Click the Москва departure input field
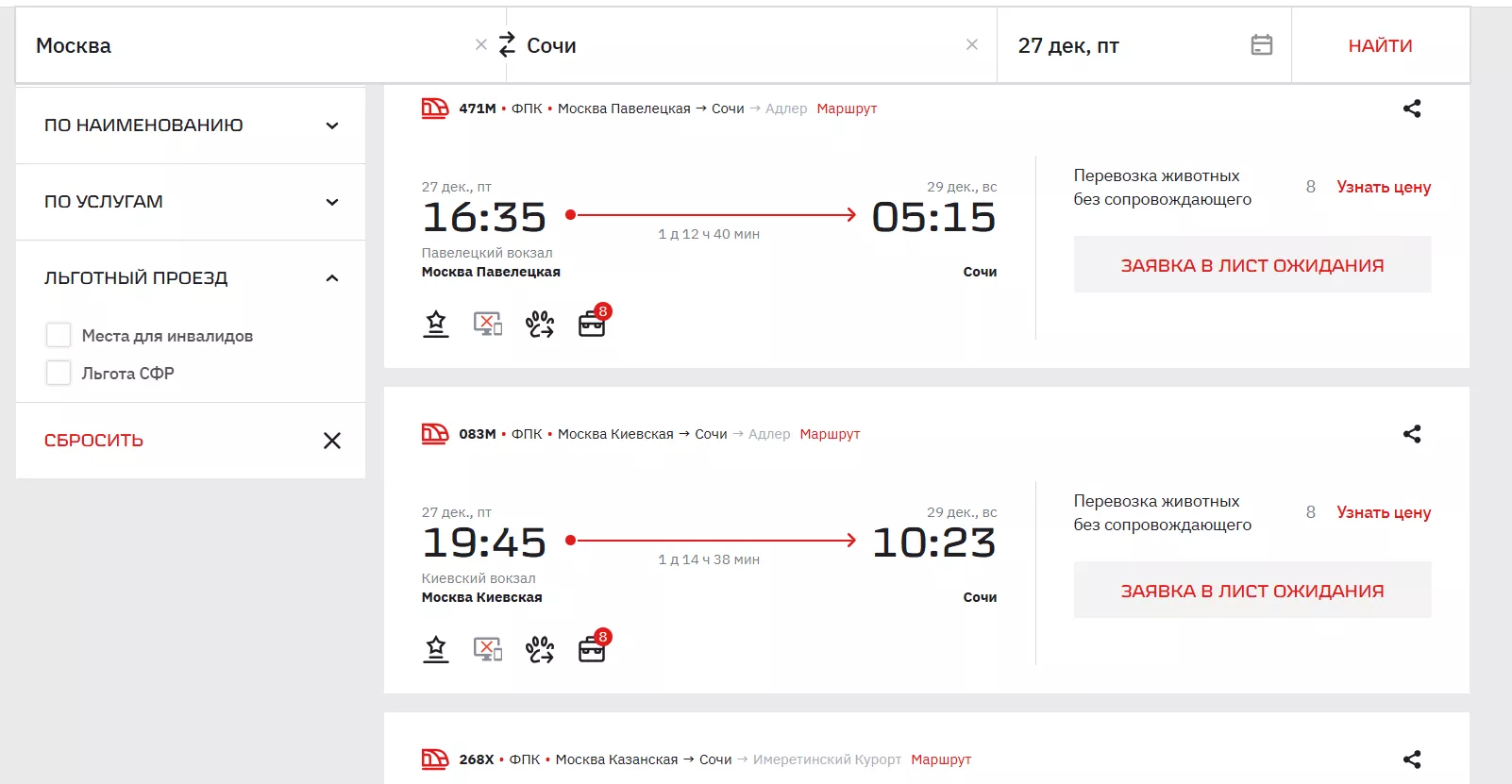1512x784 pixels. point(245,45)
